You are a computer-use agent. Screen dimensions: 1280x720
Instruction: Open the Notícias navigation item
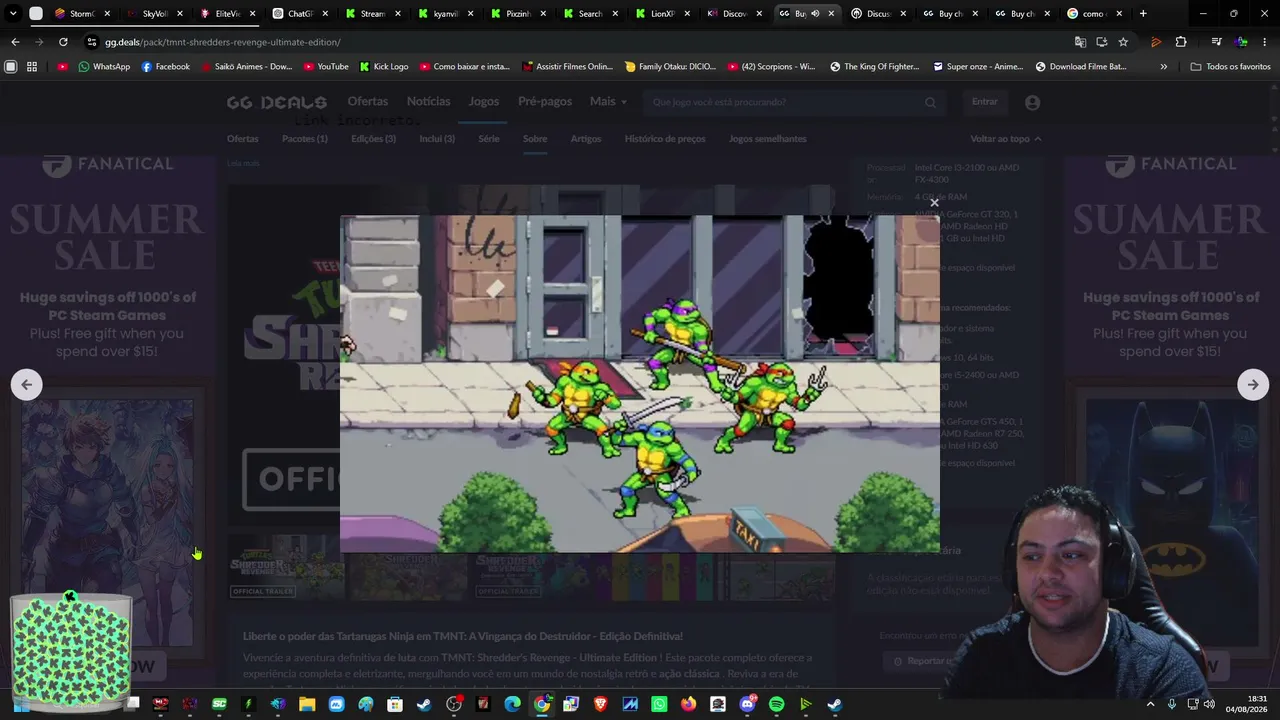coord(428,102)
